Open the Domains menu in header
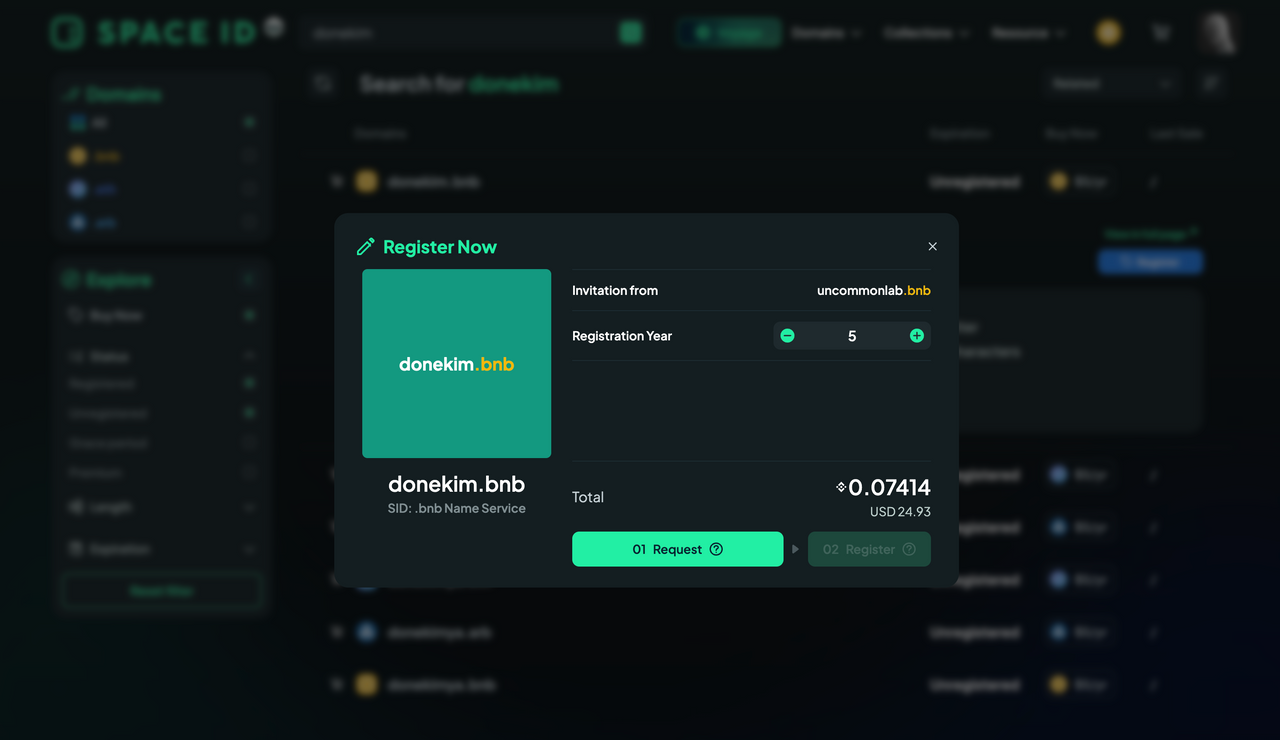Image resolution: width=1280 pixels, height=740 pixels. 826,33
